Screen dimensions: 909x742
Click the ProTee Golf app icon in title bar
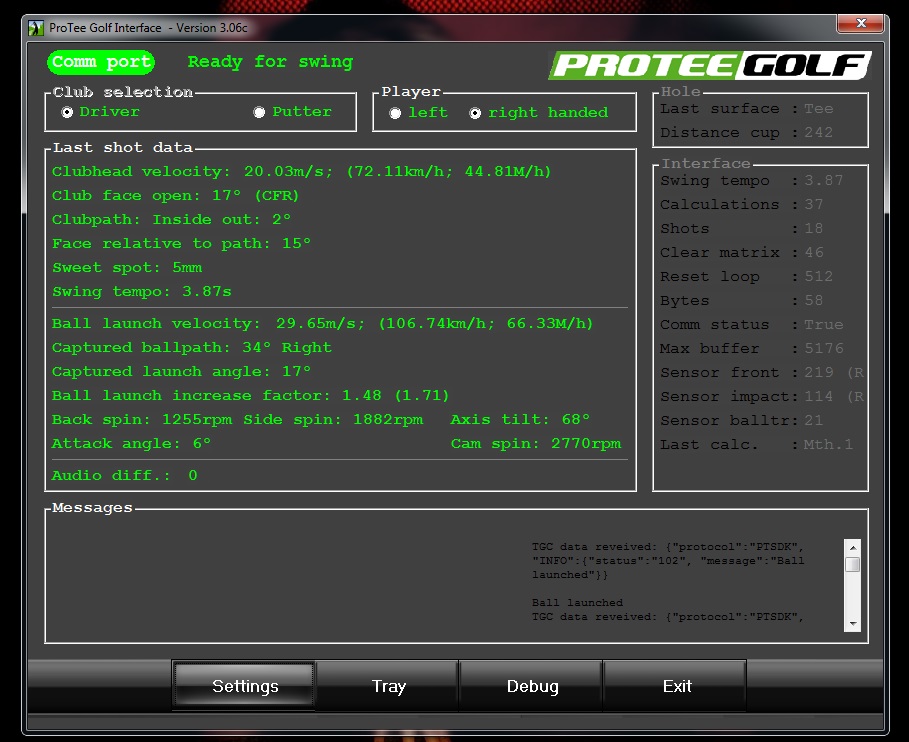[36, 28]
